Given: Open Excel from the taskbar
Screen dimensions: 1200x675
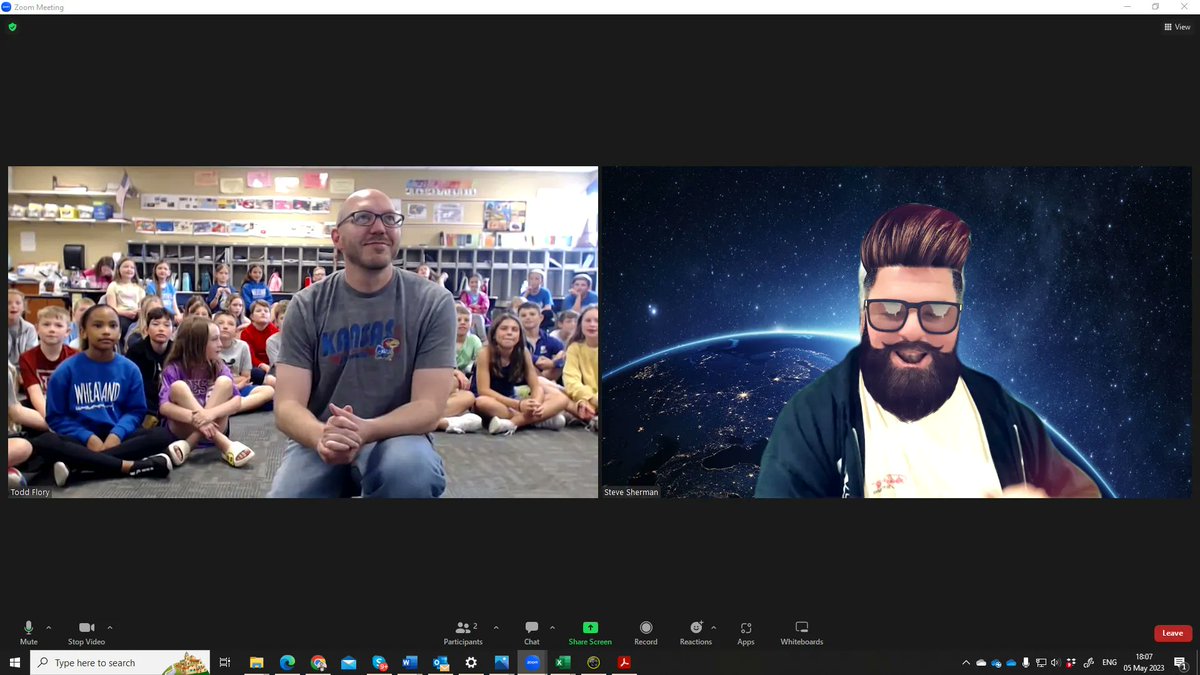Looking at the screenshot, I should point(563,662).
